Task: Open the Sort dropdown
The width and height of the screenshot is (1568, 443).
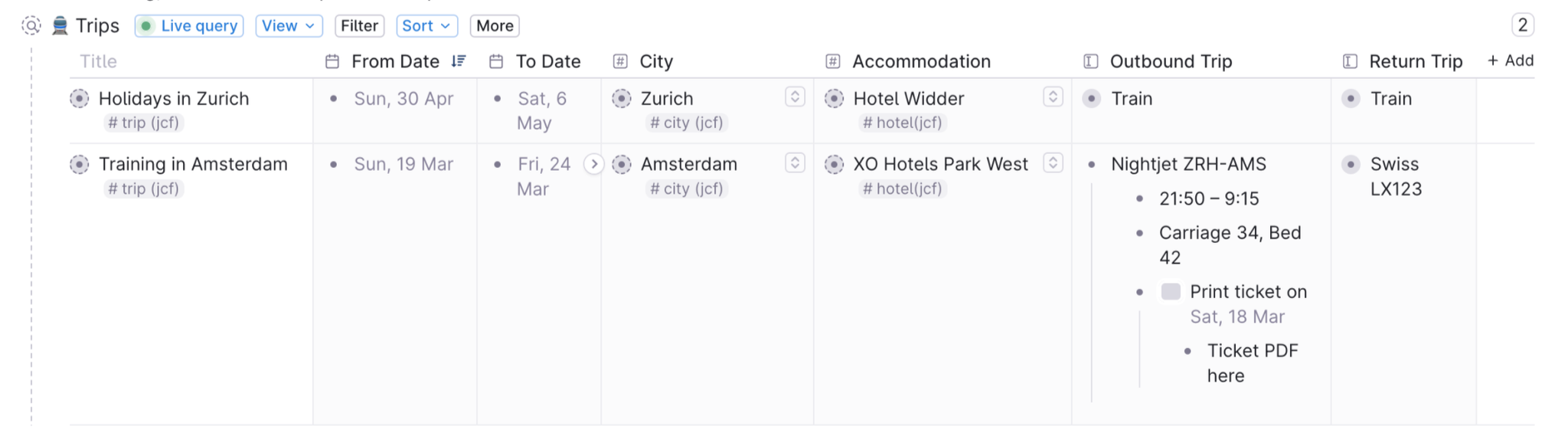Action: pyautogui.click(x=426, y=26)
